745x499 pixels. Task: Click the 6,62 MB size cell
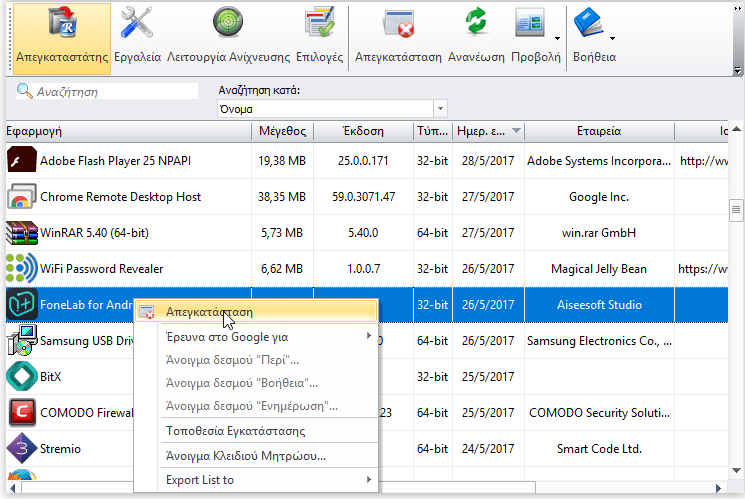click(282, 269)
